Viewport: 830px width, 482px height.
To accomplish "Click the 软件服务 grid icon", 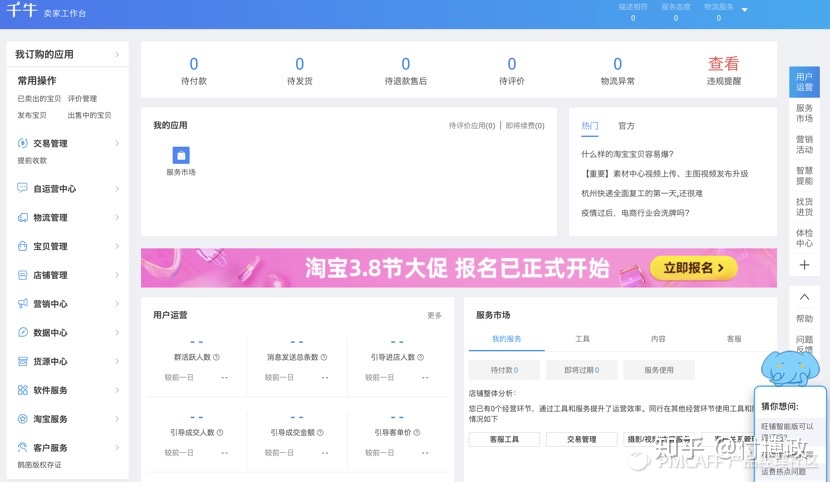I will (22, 390).
